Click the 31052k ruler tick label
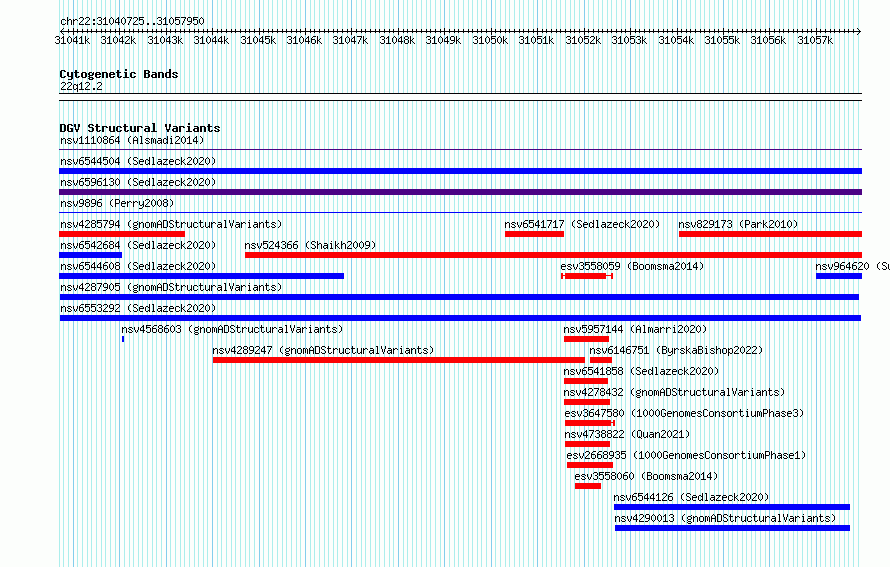This screenshot has height=567, width=890. coord(583,40)
